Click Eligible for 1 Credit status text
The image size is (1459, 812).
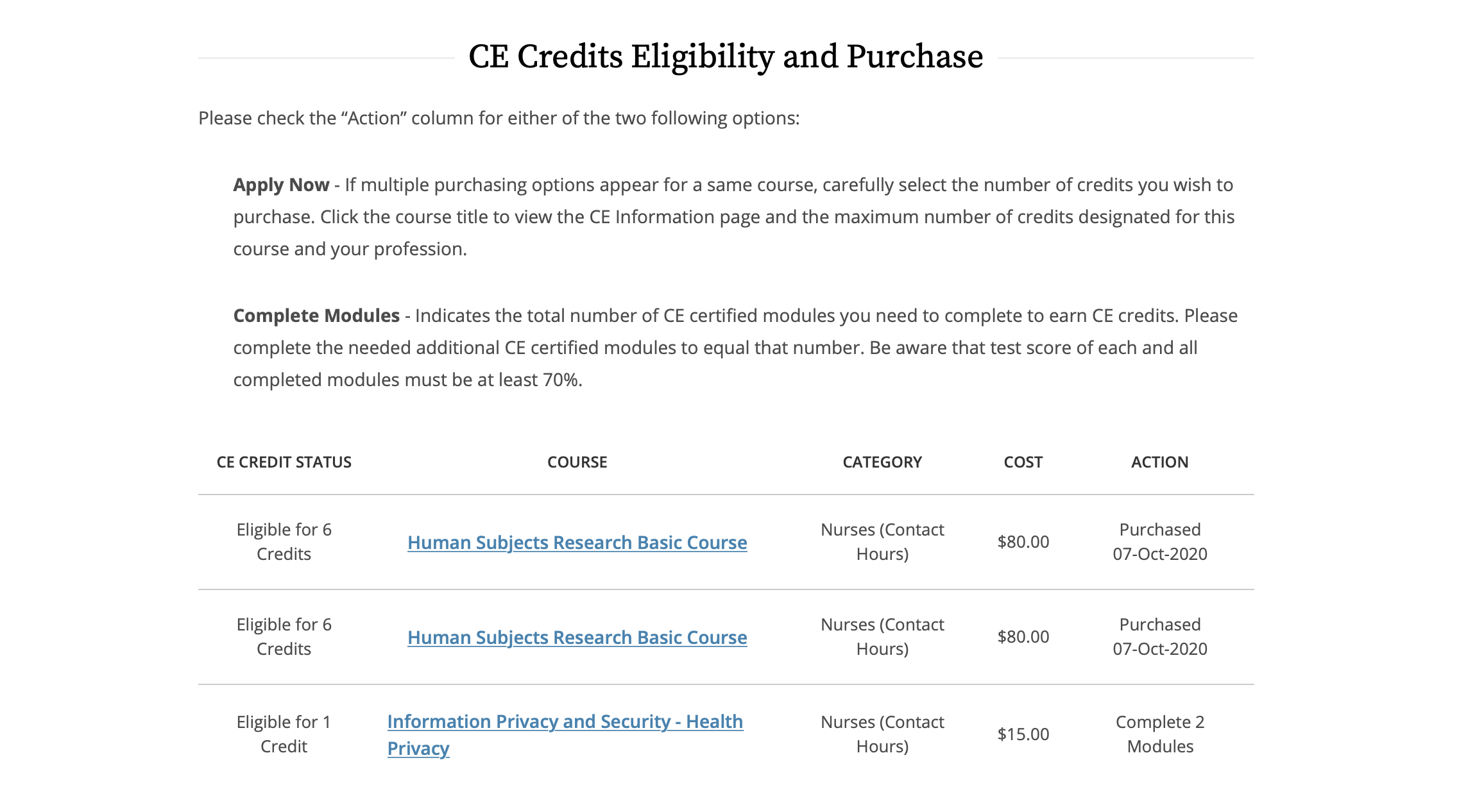click(x=284, y=734)
